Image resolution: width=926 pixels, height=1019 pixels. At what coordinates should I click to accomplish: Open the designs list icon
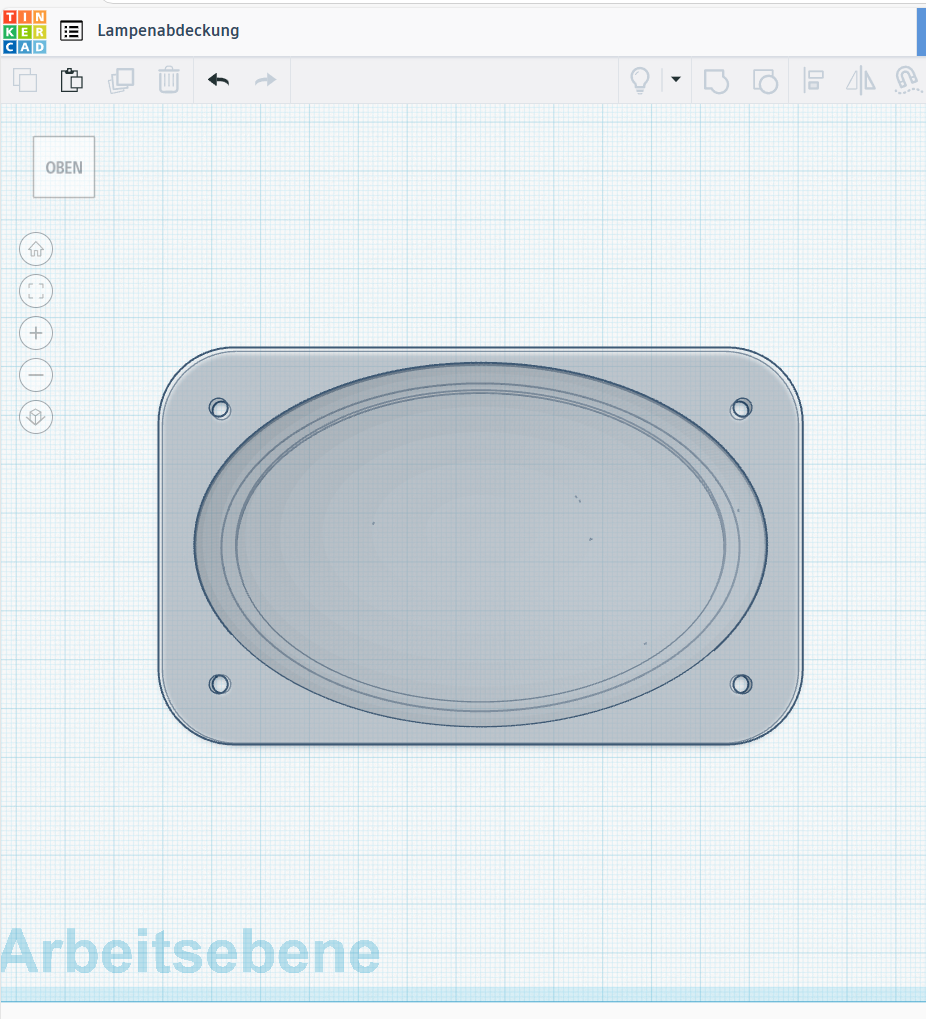(71, 31)
